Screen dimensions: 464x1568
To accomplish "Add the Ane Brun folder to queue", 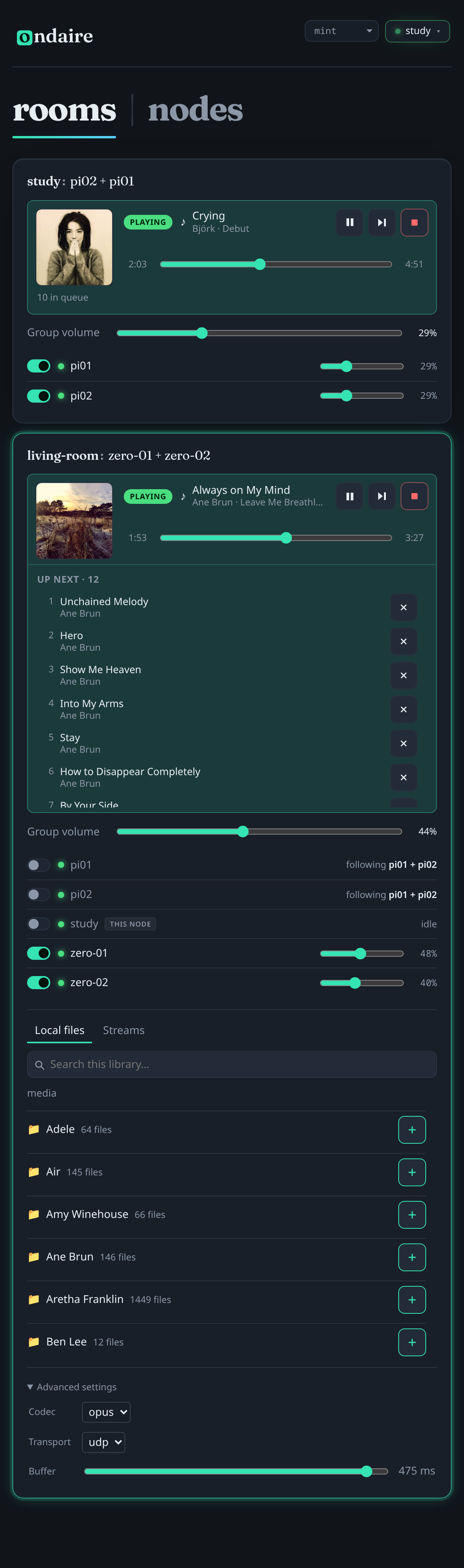I will [412, 1258].
